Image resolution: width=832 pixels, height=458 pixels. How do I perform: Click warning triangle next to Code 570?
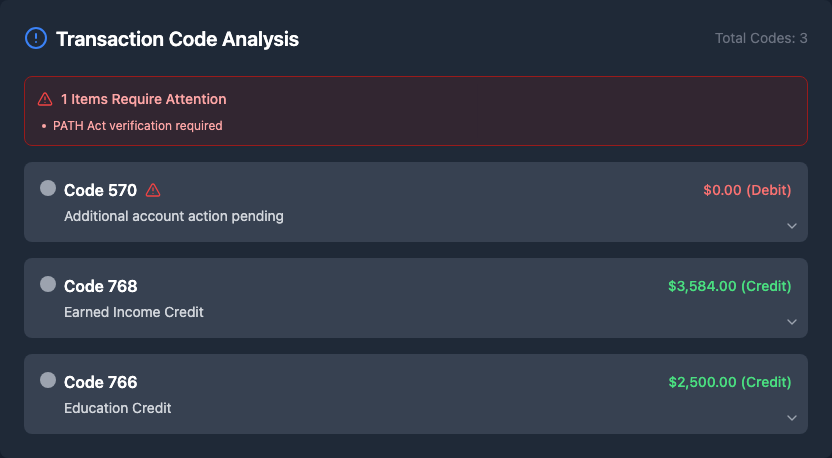[153, 190]
